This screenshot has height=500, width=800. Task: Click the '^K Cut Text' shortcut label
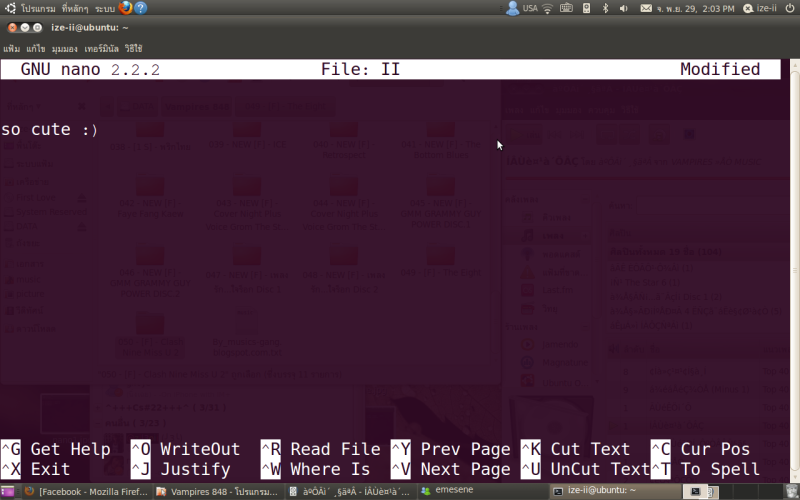click(576, 449)
